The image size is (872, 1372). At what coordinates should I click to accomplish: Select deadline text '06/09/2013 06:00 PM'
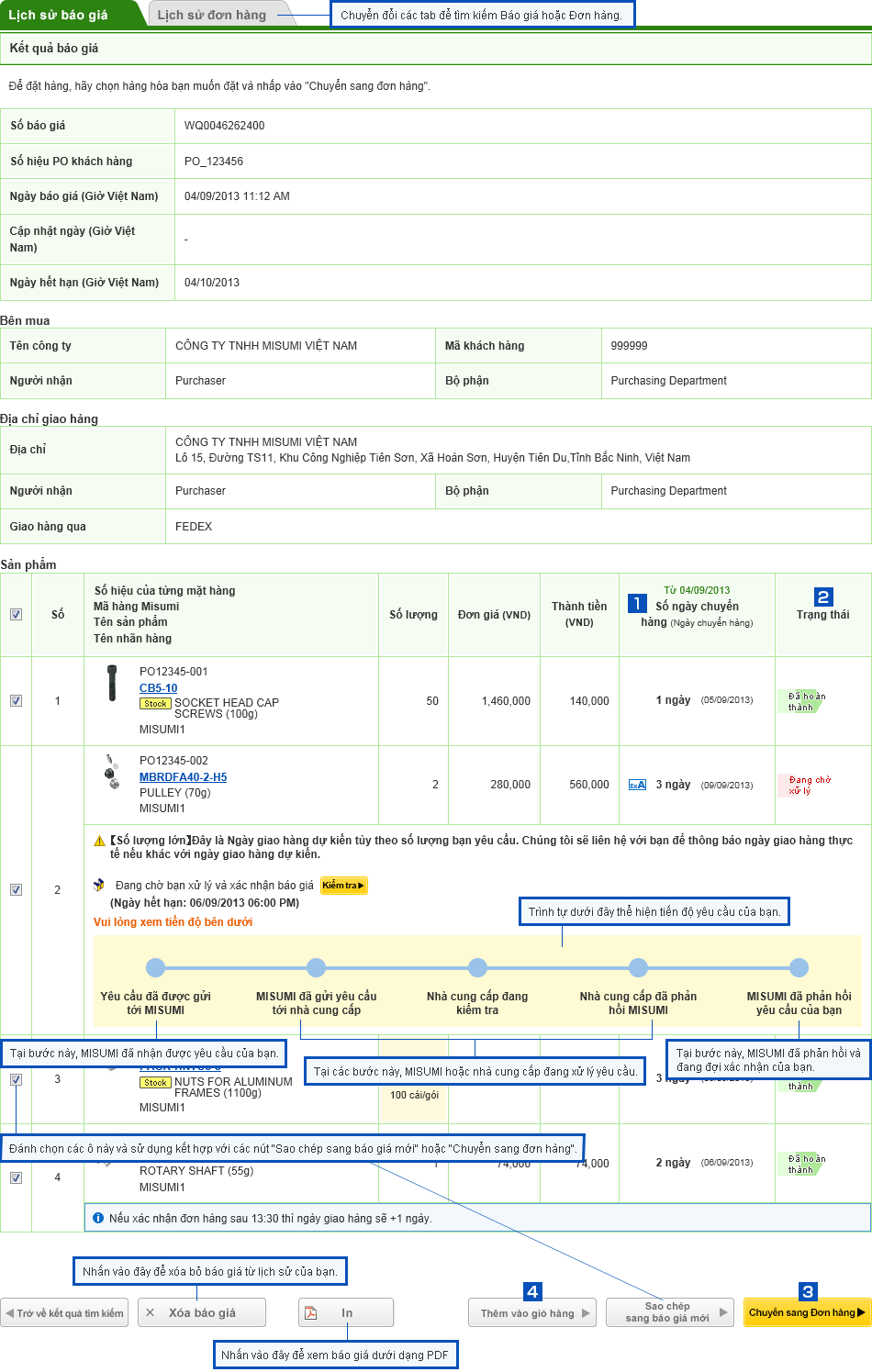(x=244, y=903)
